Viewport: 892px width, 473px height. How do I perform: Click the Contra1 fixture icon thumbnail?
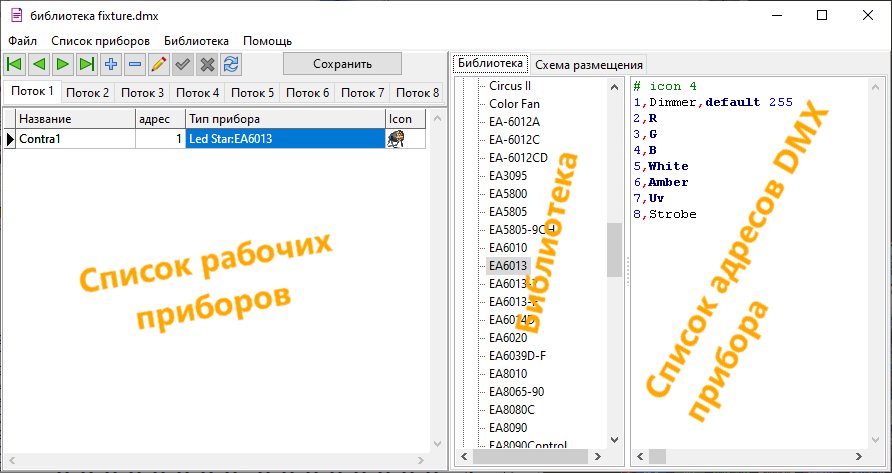395,139
